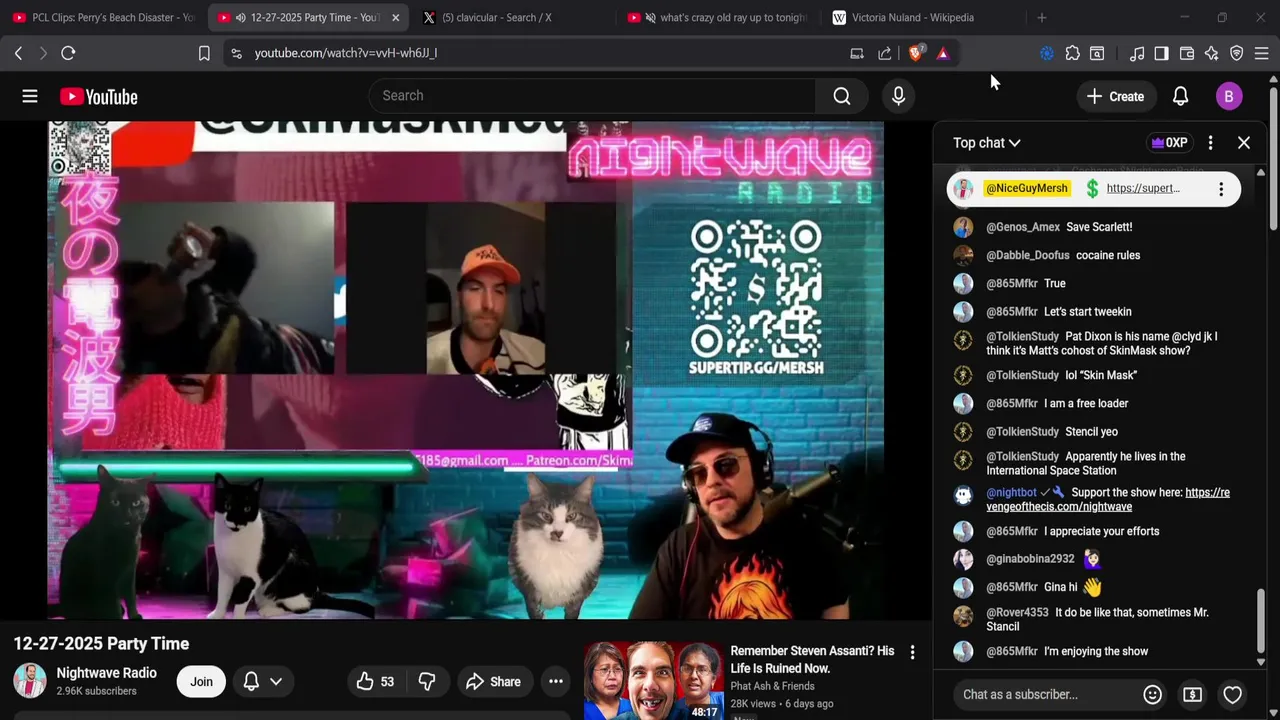This screenshot has height=720, width=1280.
Task: Close the live chat panel
Action: tap(1244, 143)
